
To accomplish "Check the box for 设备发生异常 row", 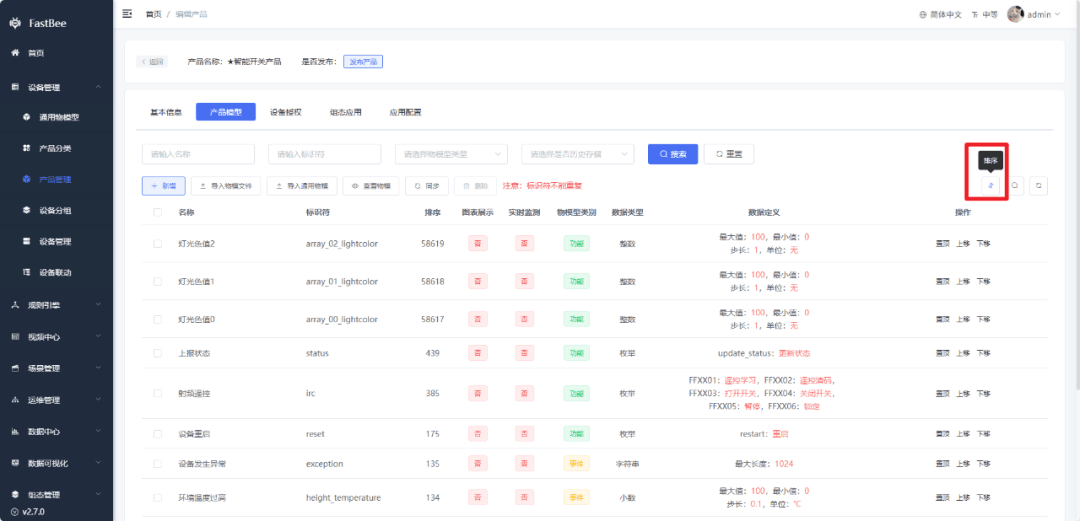I will click(x=158, y=464).
